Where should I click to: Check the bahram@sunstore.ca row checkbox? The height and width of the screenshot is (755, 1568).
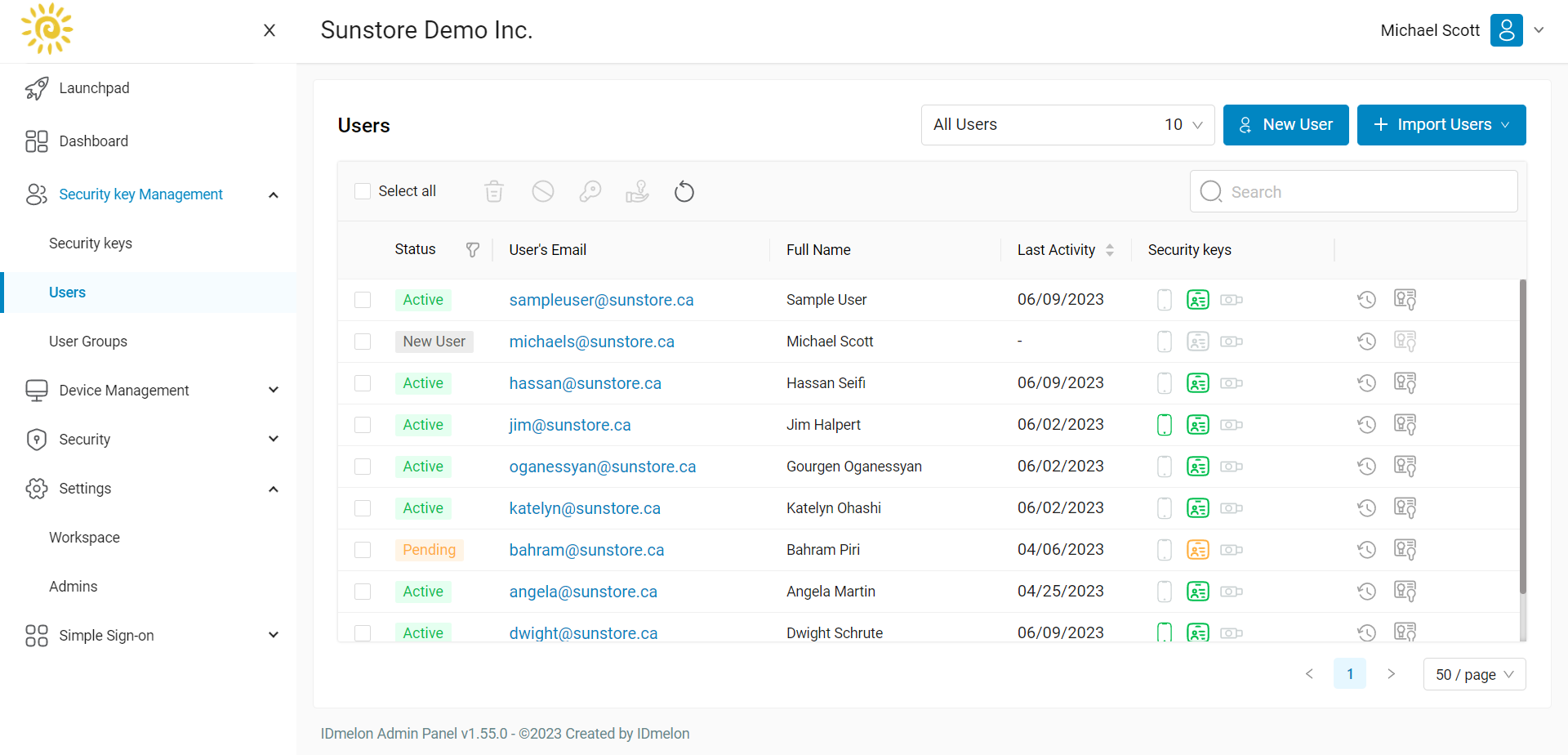pos(363,550)
